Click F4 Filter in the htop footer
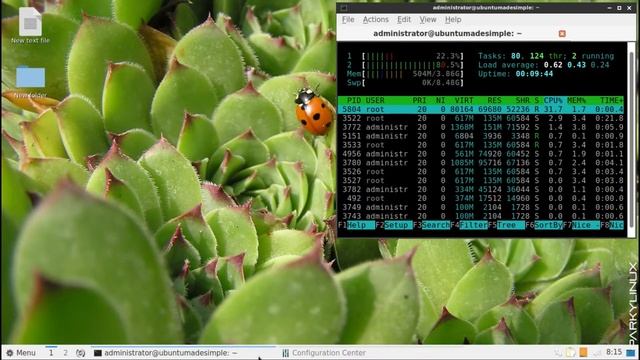The image size is (640, 360). click(469, 225)
